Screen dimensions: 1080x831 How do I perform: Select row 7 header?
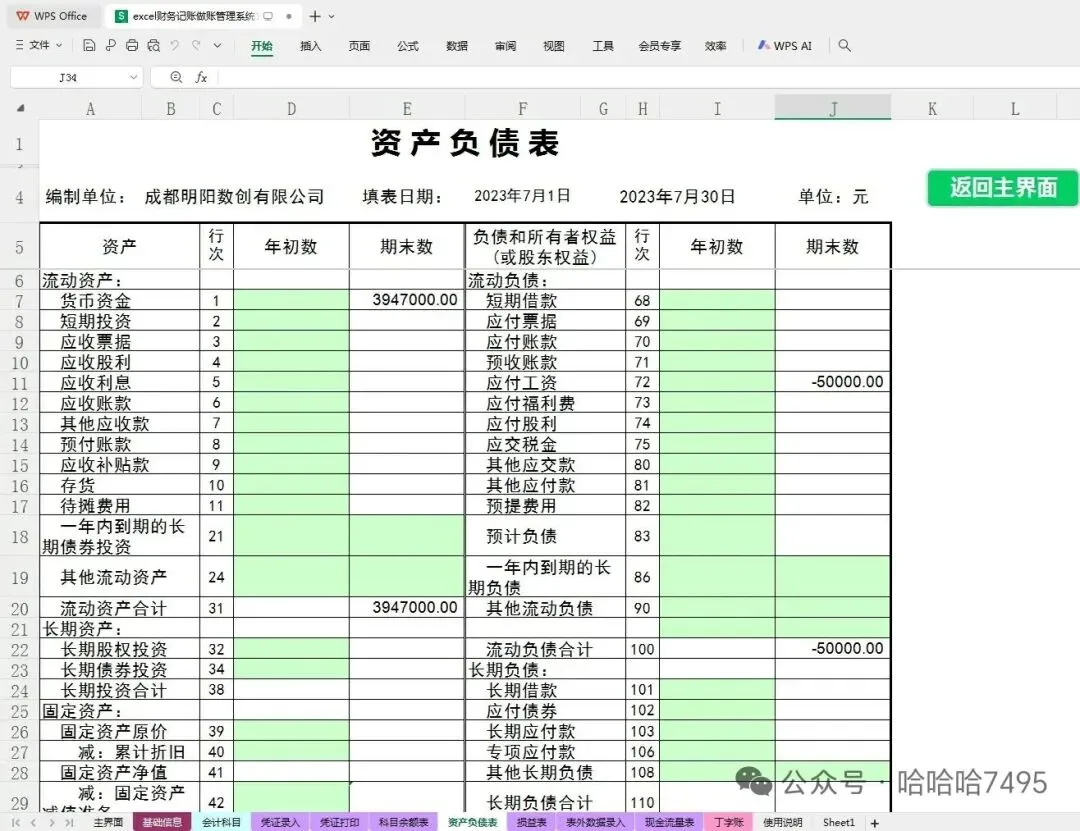[19, 301]
